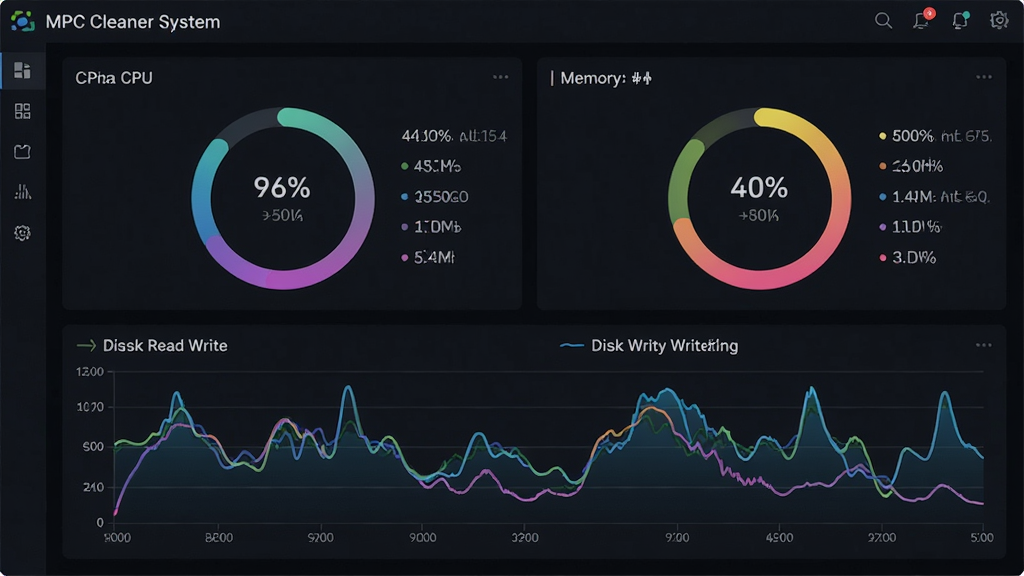Click the green legend dot in the CPU card

(405, 166)
